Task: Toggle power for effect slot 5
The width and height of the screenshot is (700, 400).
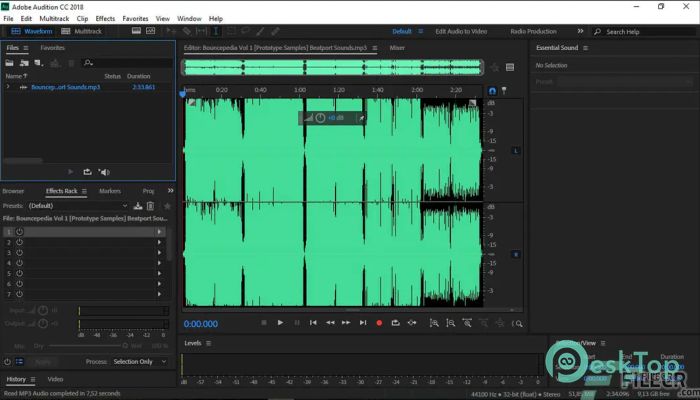Action: (20, 273)
